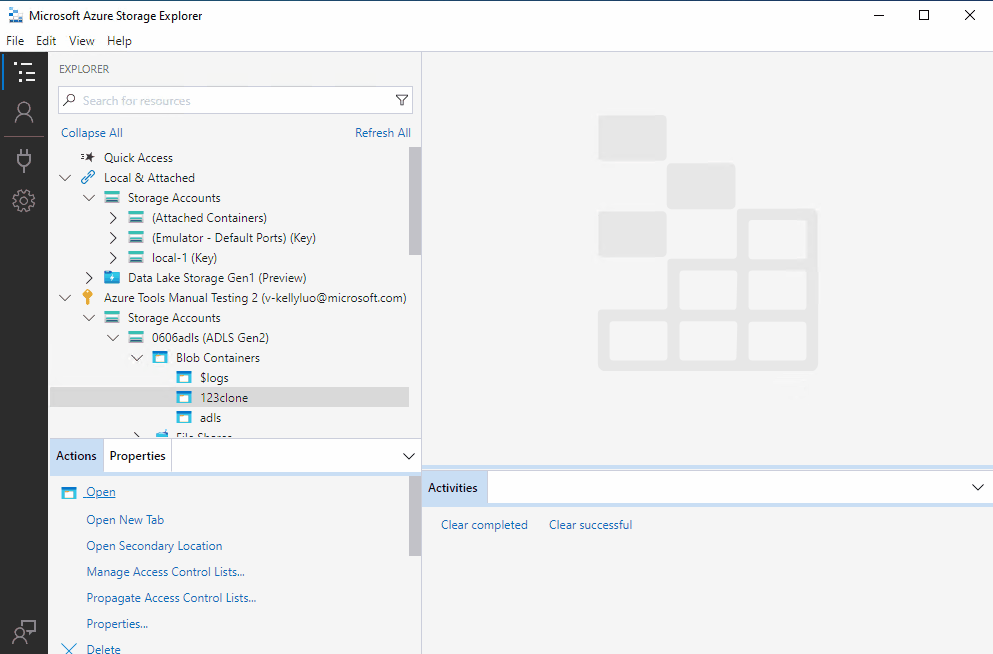Collapse the Activities panel chevron
This screenshot has height=654, width=993.
pyautogui.click(x=977, y=487)
